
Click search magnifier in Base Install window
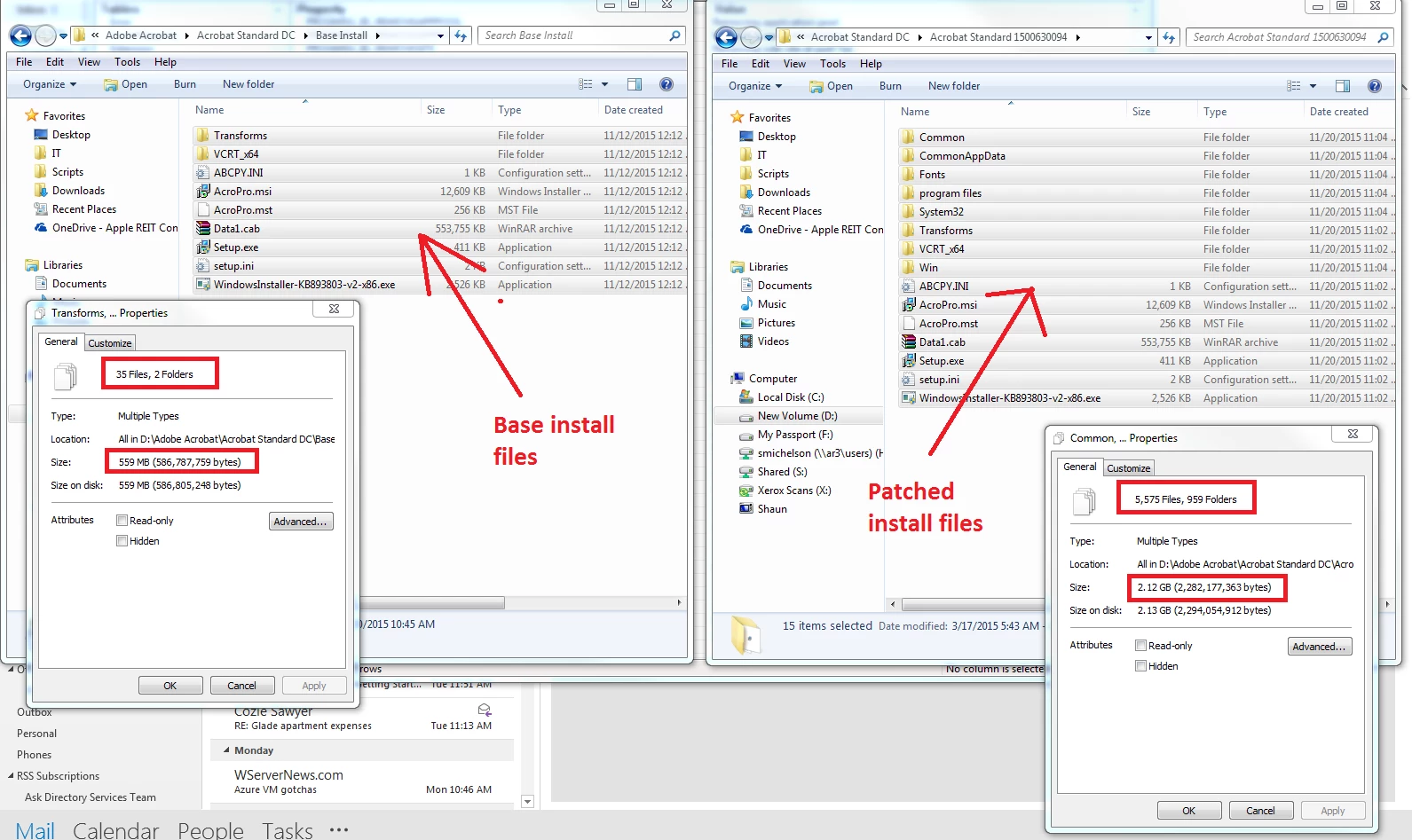point(674,35)
